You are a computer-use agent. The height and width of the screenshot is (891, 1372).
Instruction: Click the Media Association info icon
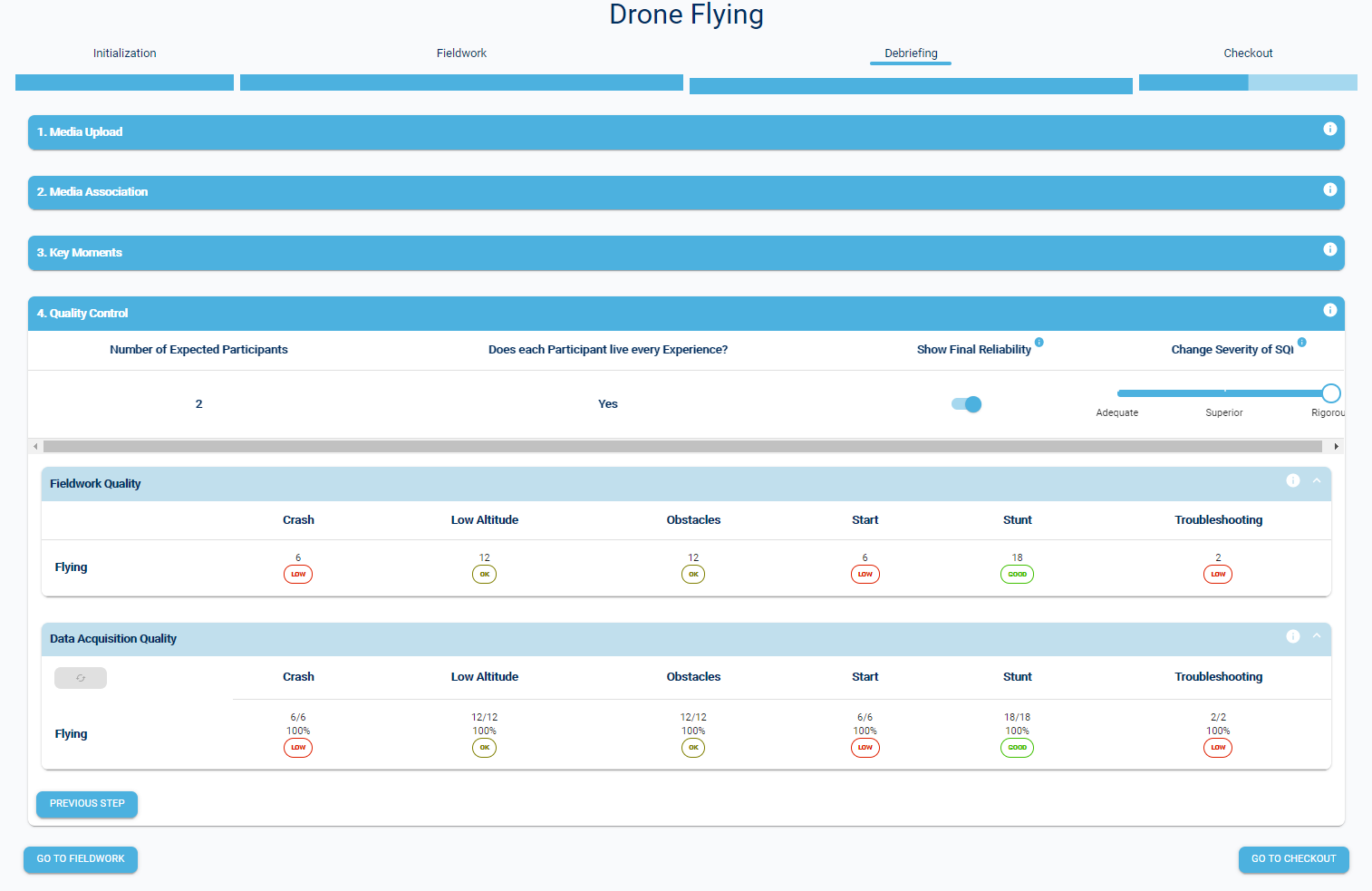(x=1329, y=189)
